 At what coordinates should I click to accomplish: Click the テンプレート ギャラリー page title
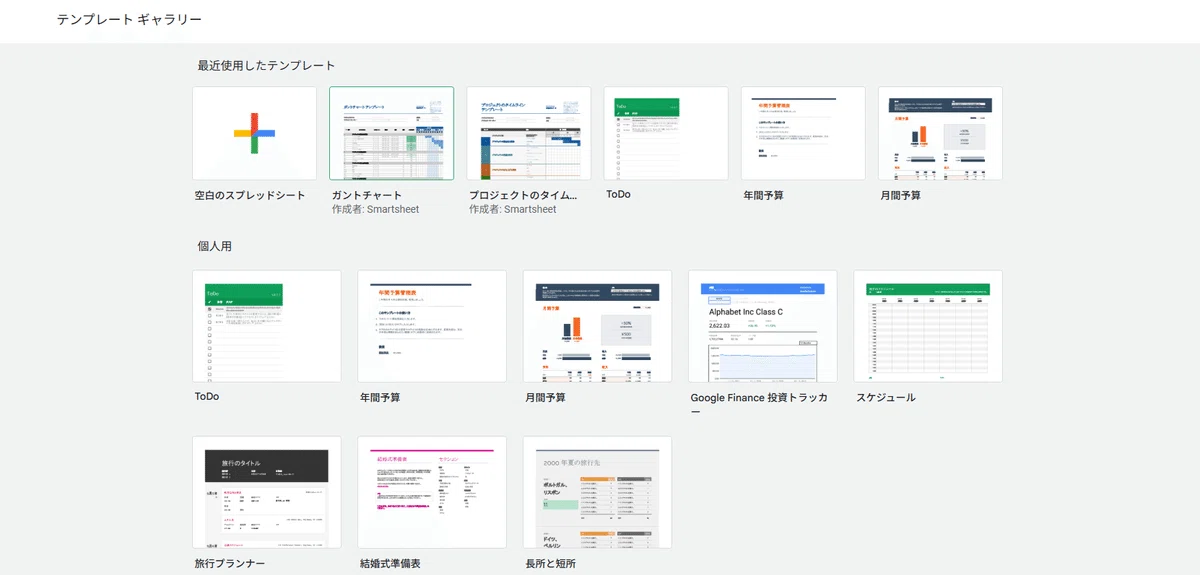tap(129, 20)
